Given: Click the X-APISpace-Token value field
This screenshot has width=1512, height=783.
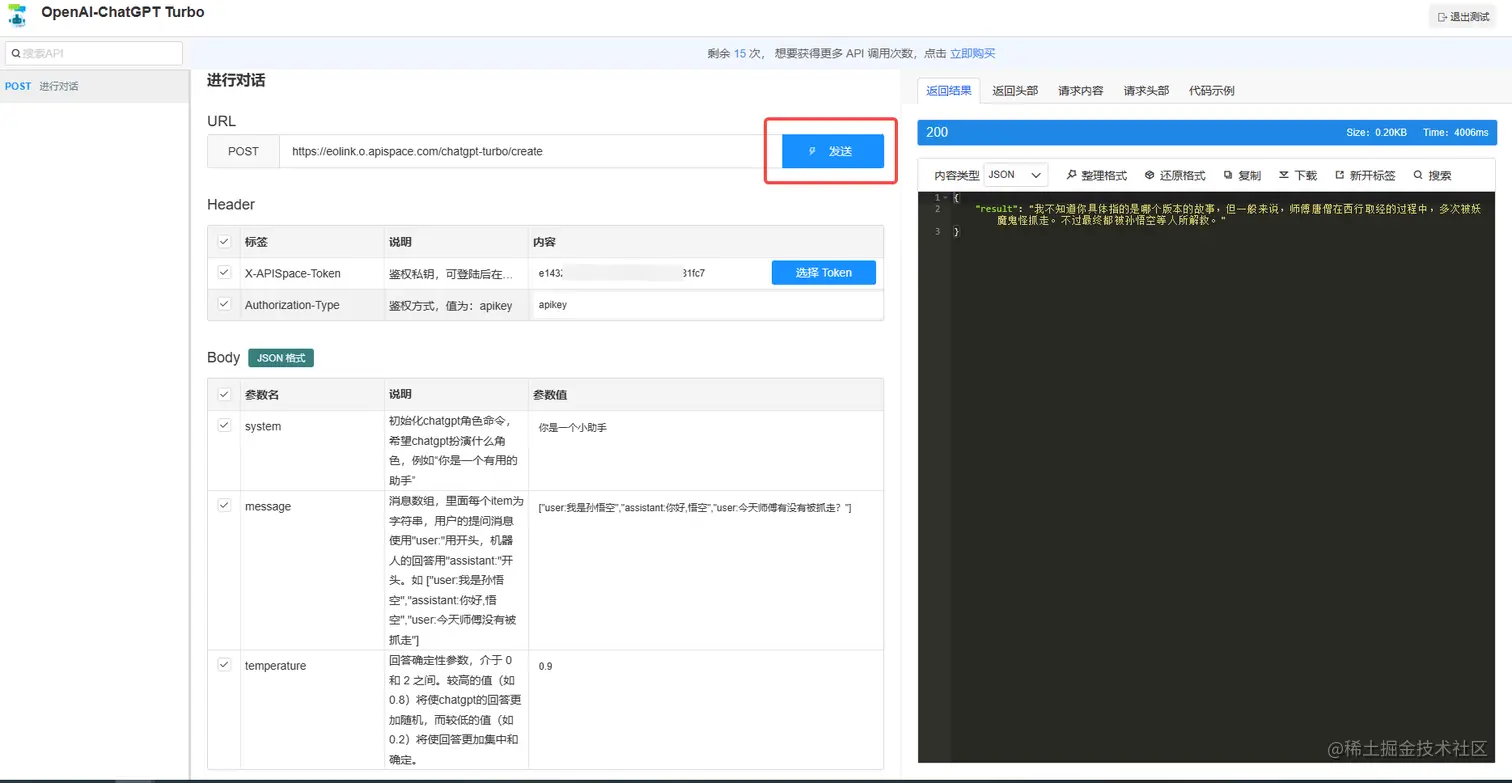Looking at the screenshot, I should pyautogui.click(x=648, y=273).
